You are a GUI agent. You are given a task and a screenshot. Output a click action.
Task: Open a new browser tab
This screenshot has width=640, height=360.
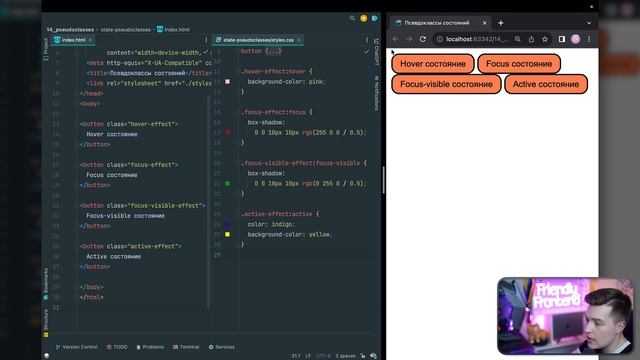coord(500,23)
